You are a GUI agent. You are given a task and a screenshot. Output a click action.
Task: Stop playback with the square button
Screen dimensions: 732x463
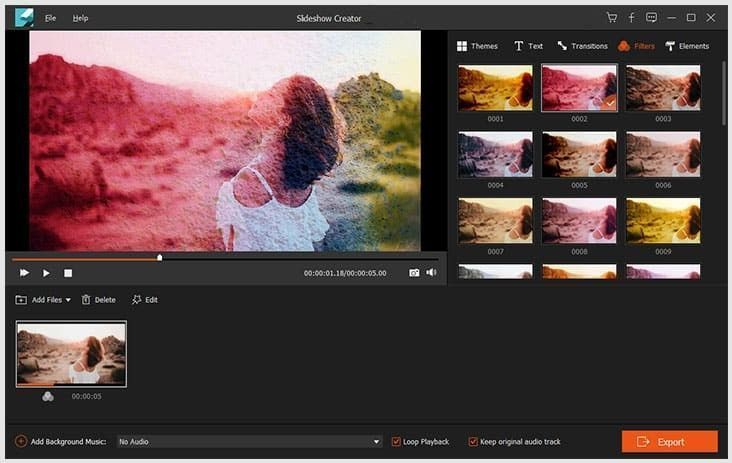click(68, 273)
